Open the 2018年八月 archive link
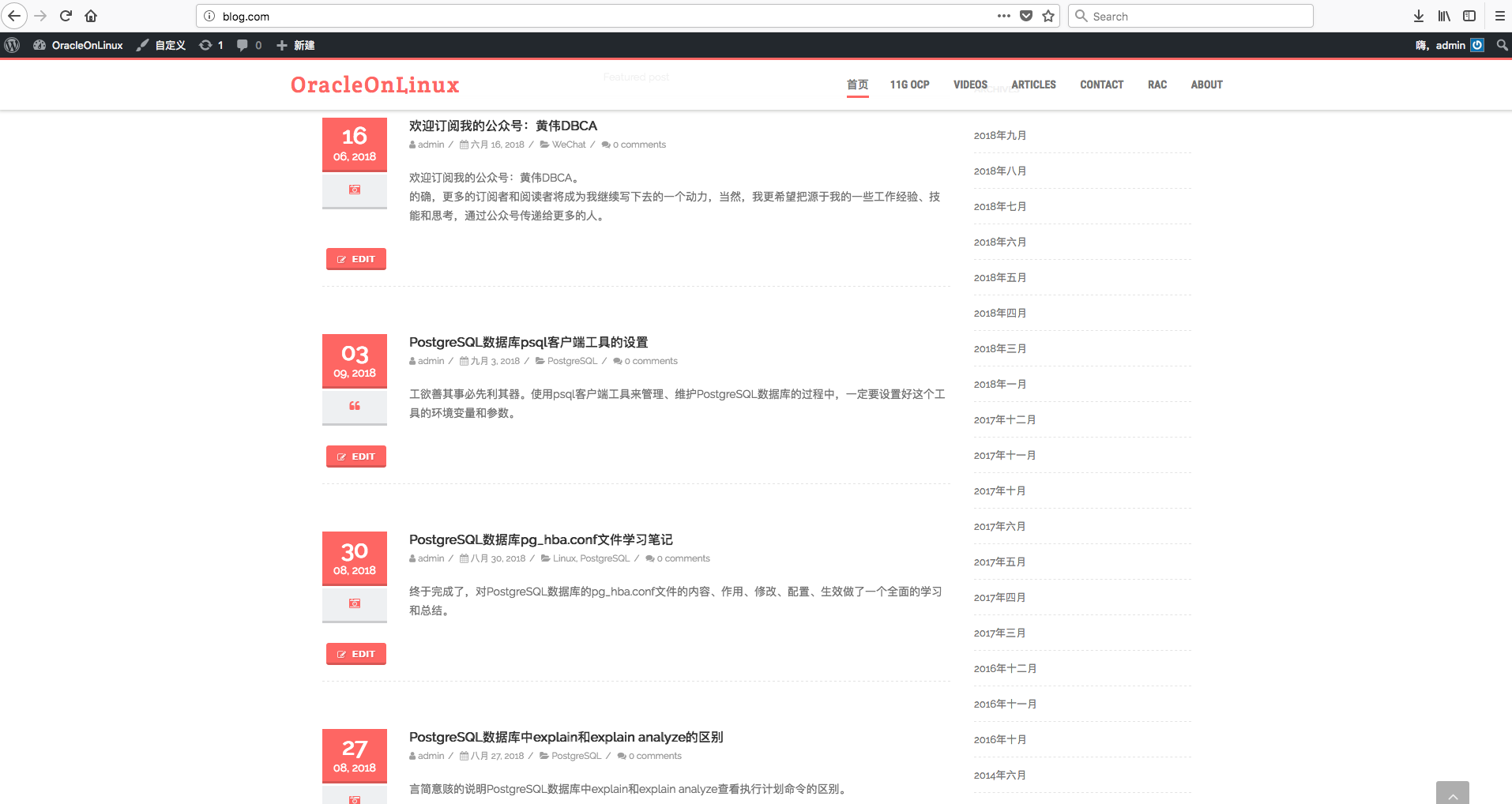The image size is (1512, 804). click(x=1000, y=171)
